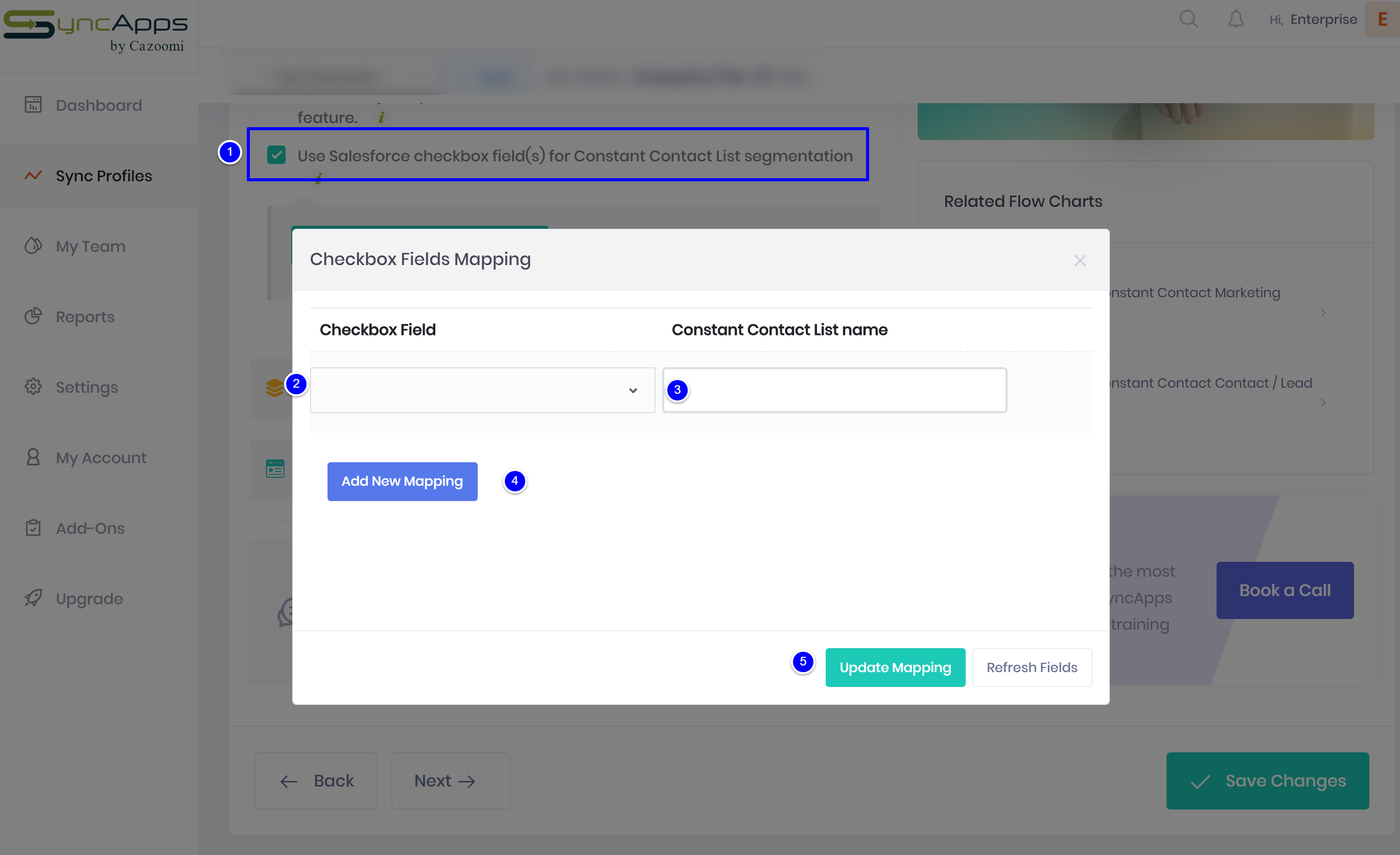Open Dashboard menu item
The image size is (1400, 855).
99,105
